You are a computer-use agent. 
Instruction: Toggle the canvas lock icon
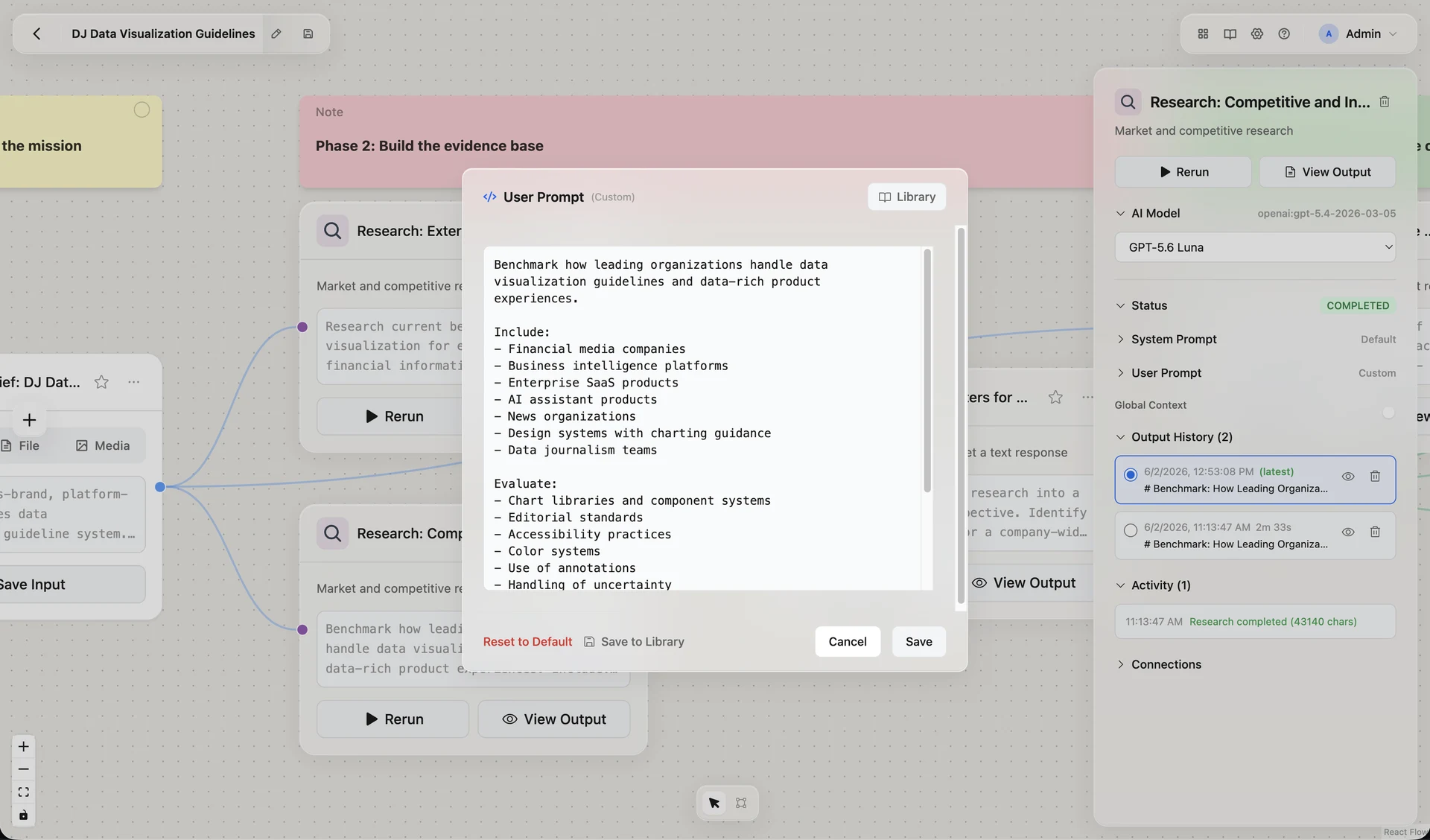[x=24, y=815]
